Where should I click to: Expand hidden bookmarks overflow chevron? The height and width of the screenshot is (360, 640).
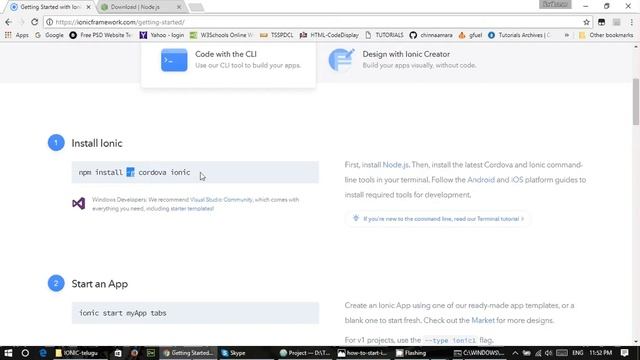567,35
